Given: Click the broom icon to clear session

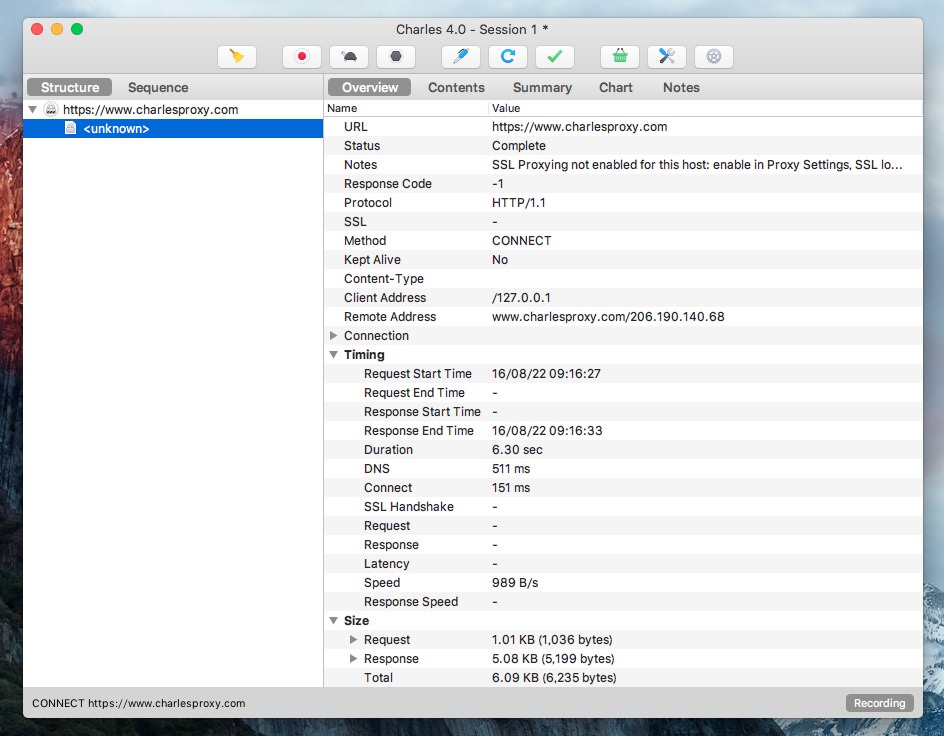Looking at the screenshot, I should point(236,57).
